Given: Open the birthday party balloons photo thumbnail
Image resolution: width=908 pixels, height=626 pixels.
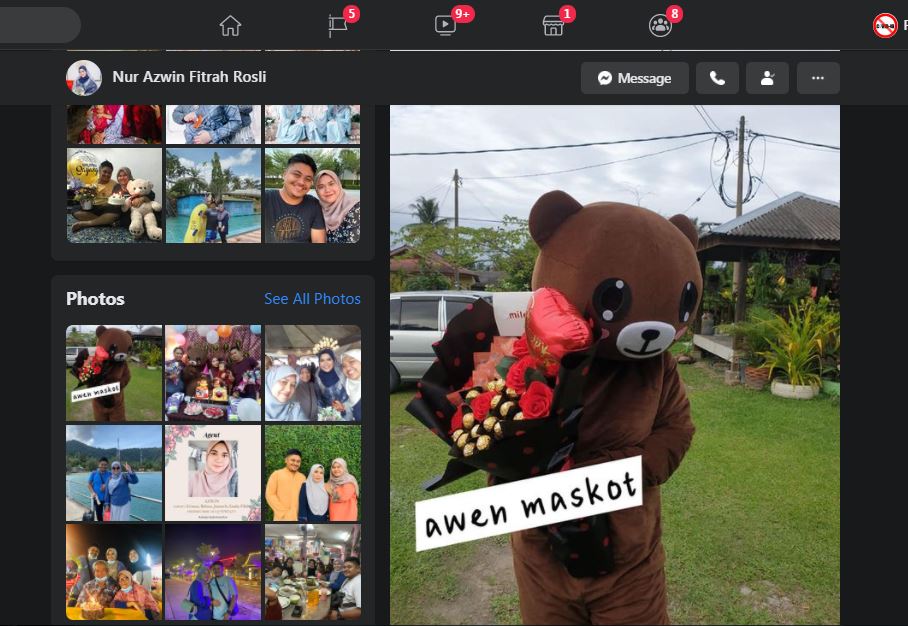Looking at the screenshot, I should pos(213,373).
